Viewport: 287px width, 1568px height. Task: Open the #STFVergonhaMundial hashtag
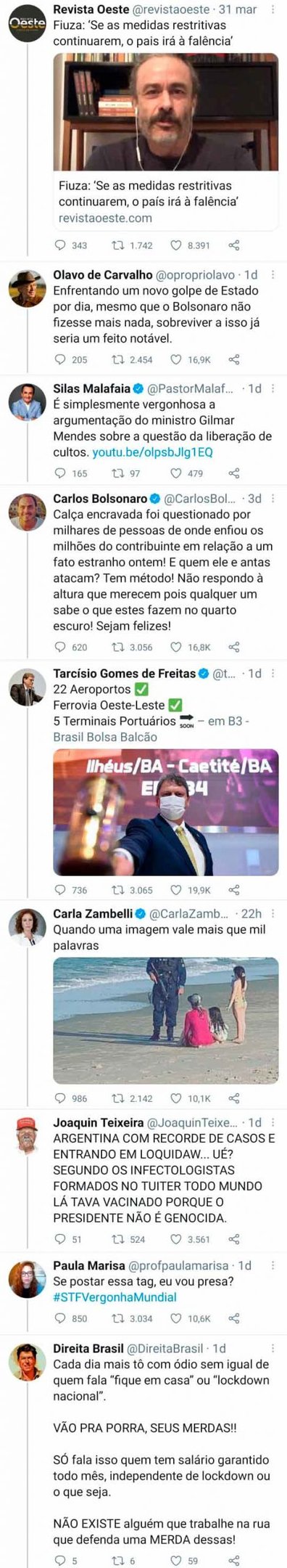point(115,1297)
